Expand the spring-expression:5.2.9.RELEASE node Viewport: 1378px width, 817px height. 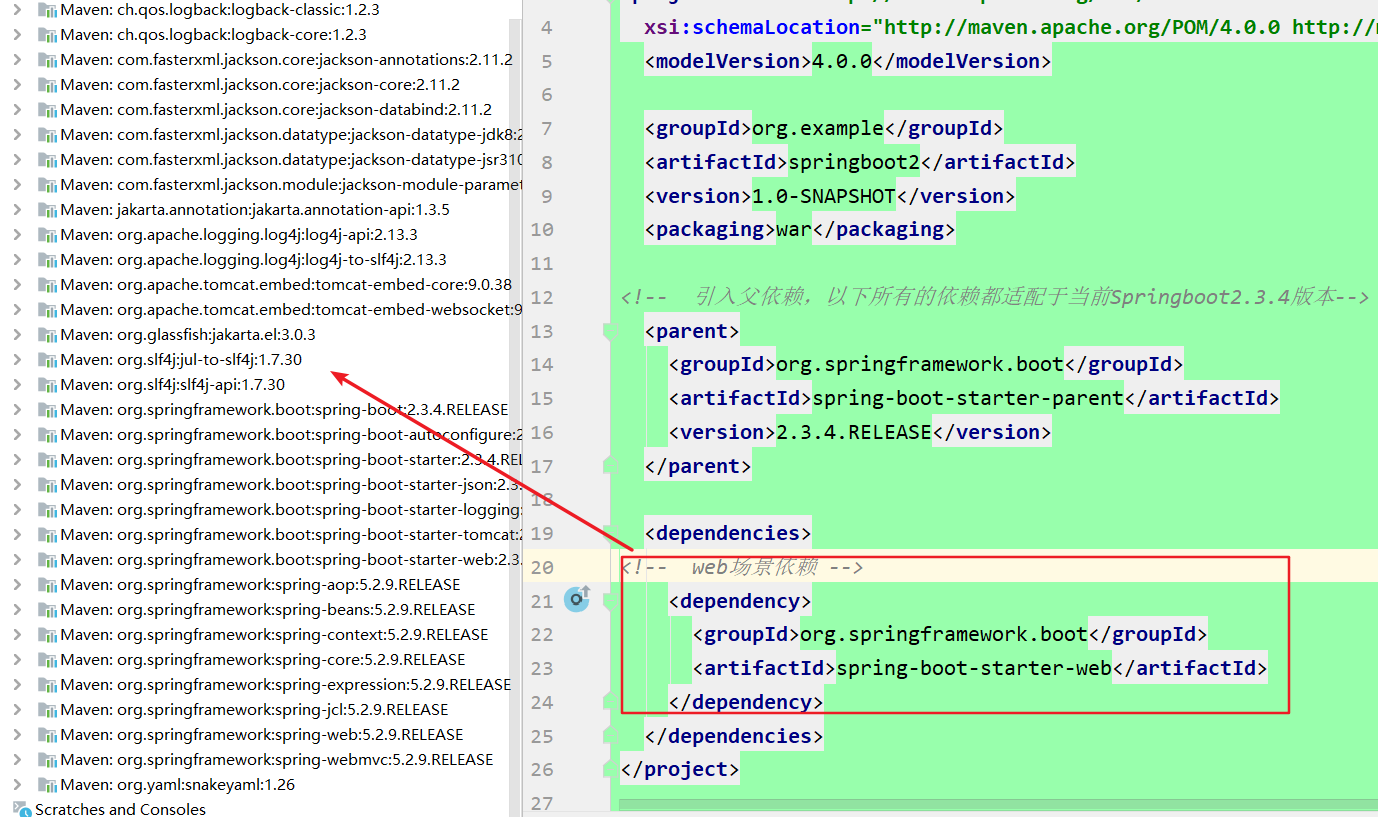click(17, 685)
